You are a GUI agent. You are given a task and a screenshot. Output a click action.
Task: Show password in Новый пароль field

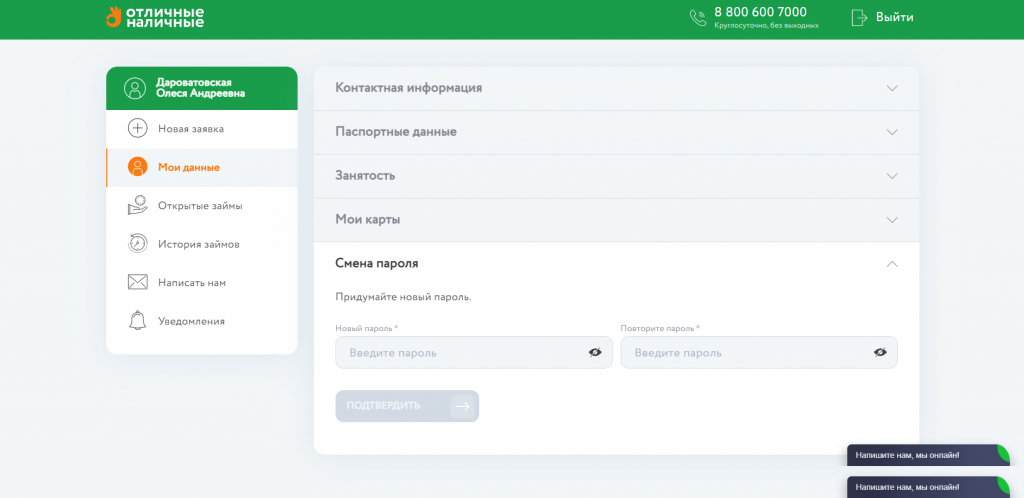595,352
